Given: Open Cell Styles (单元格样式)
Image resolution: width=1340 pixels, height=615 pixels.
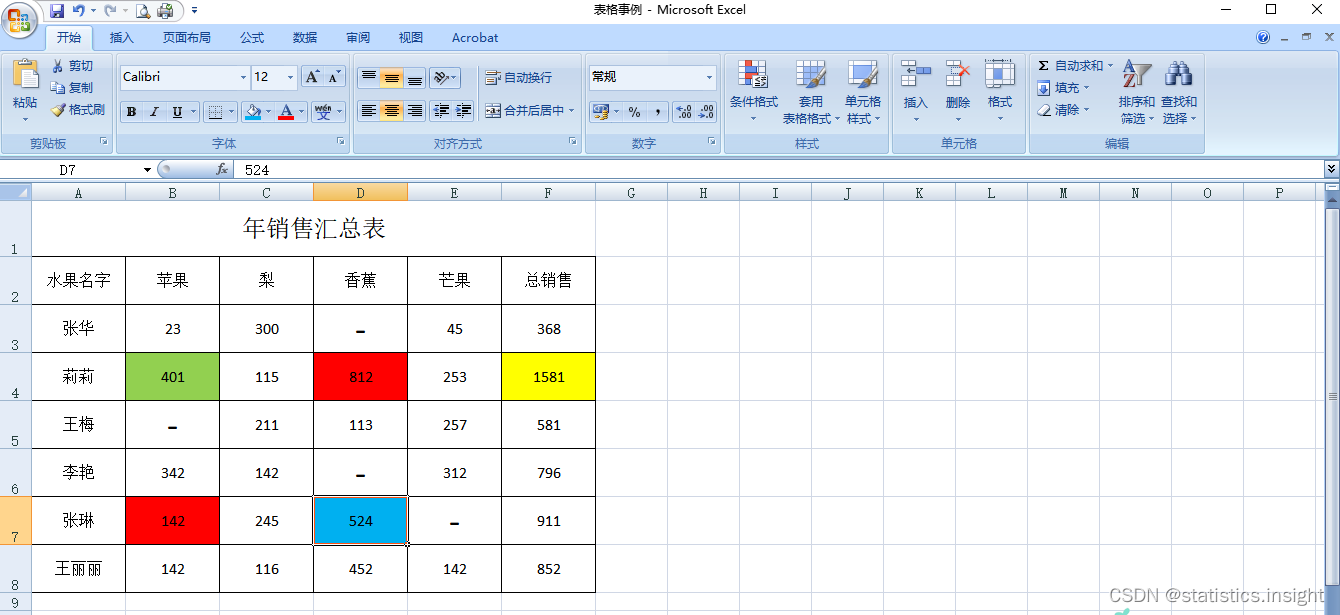Looking at the screenshot, I should pyautogui.click(x=863, y=91).
